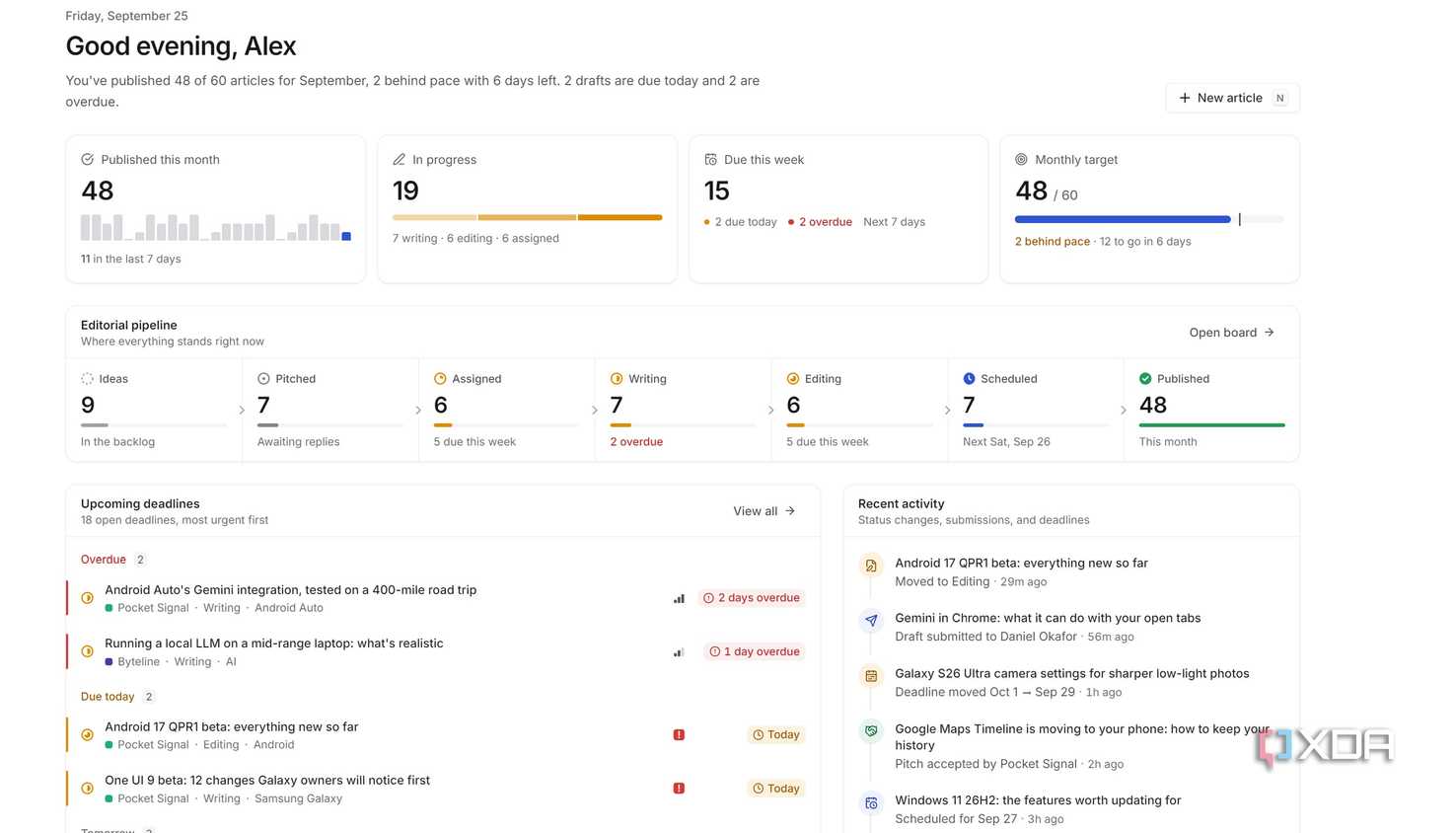Image resolution: width=1456 pixels, height=833 pixels.
Task: Click the Published this month checkmark icon
Action: click(87, 159)
